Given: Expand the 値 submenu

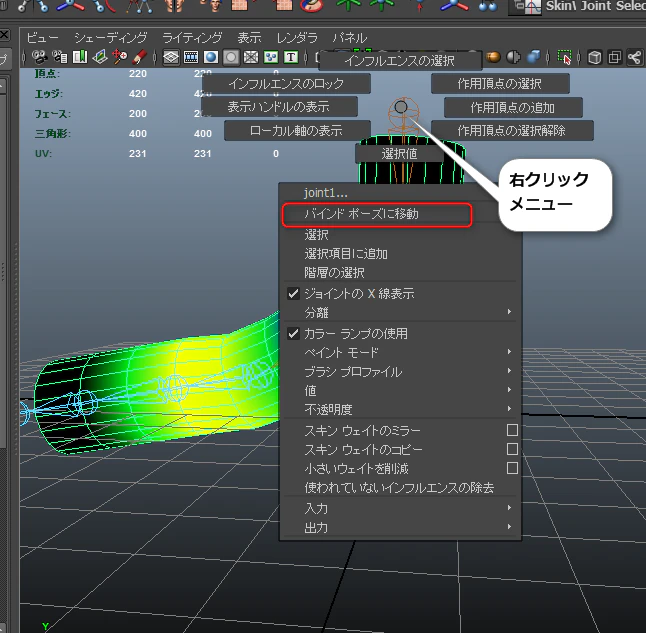Looking at the screenshot, I should click(x=398, y=391).
